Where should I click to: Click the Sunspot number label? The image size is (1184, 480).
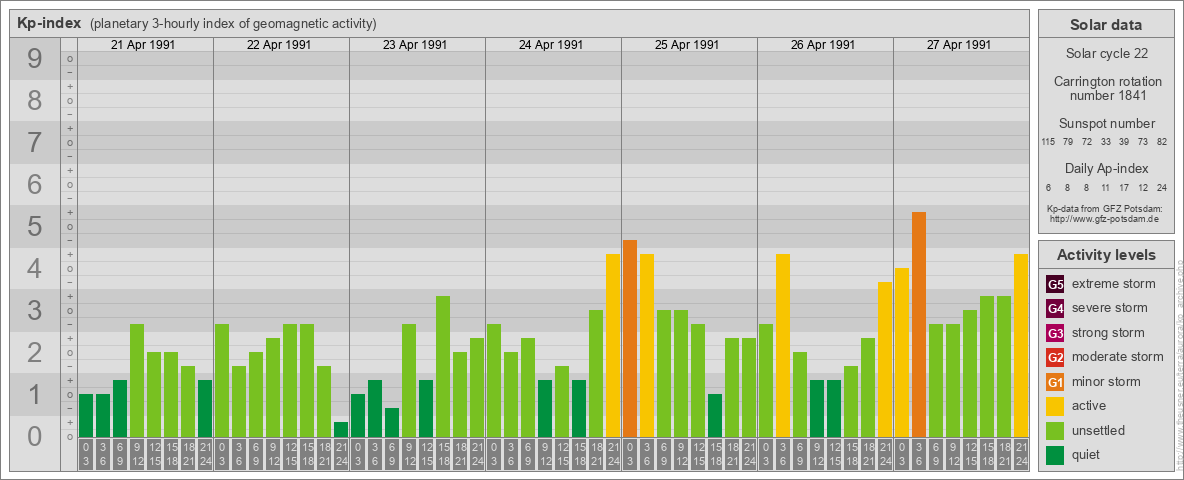pos(1105,123)
